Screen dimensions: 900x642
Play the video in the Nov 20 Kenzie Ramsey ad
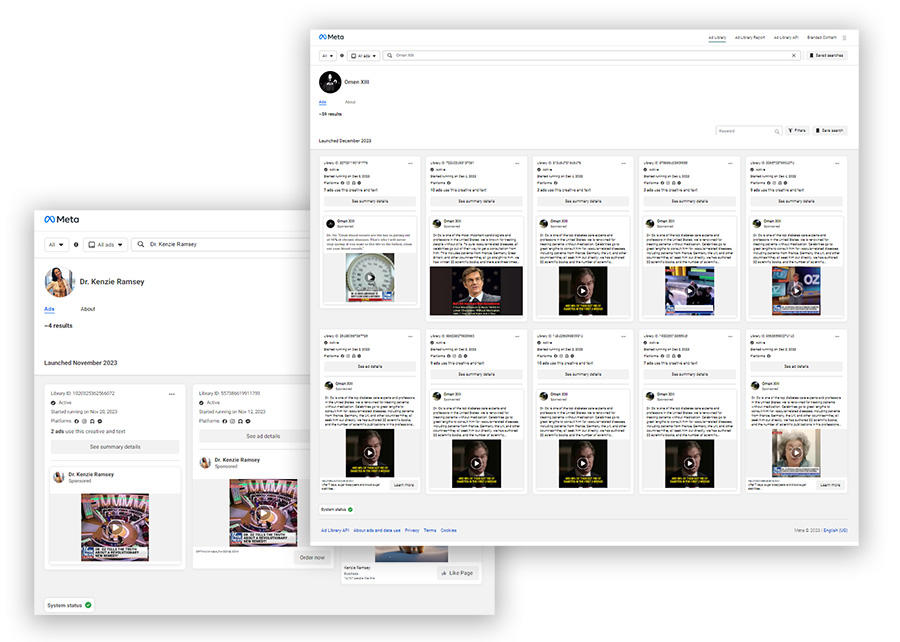point(115,528)
